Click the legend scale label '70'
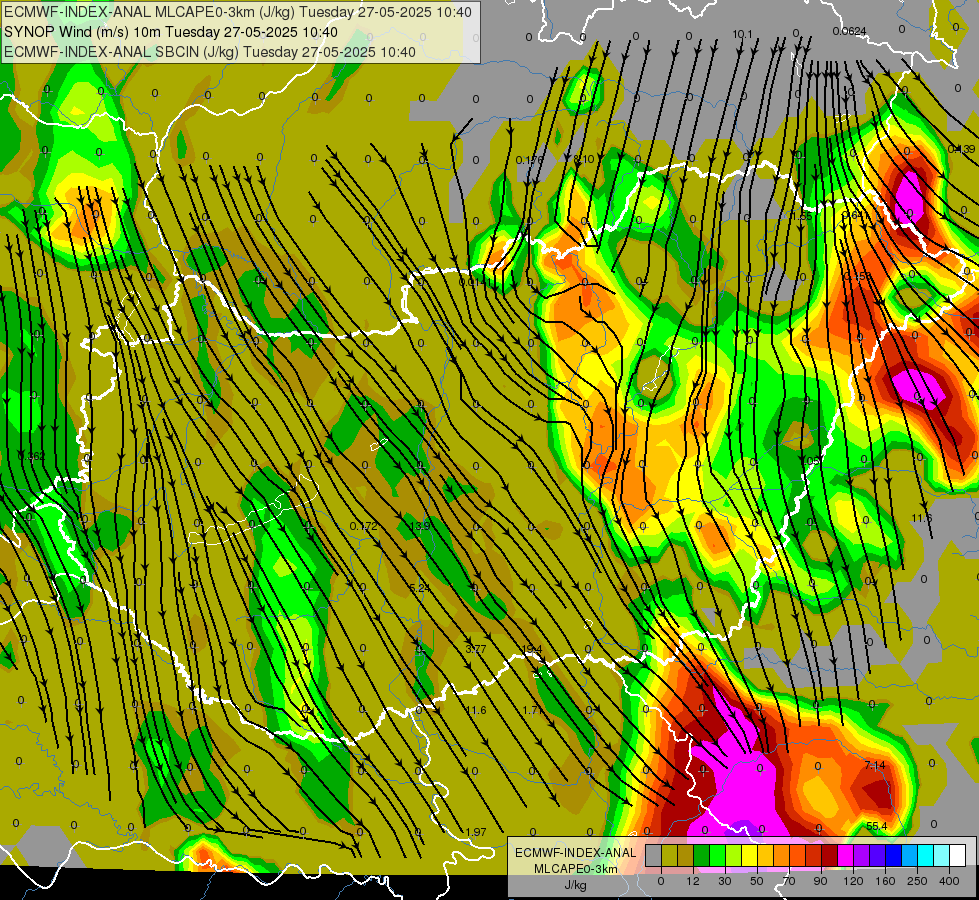 (x=789, y=881)
